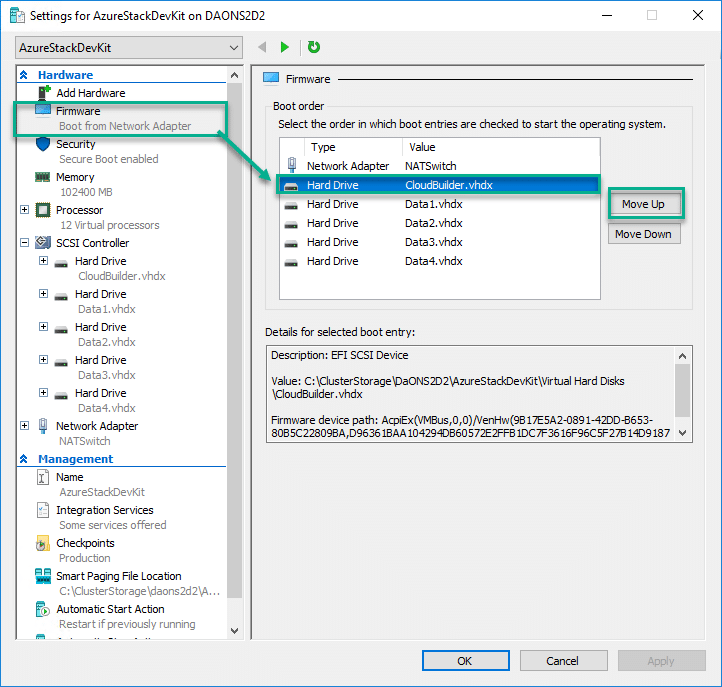Click the SCSI Controller icon

[43, 242]
